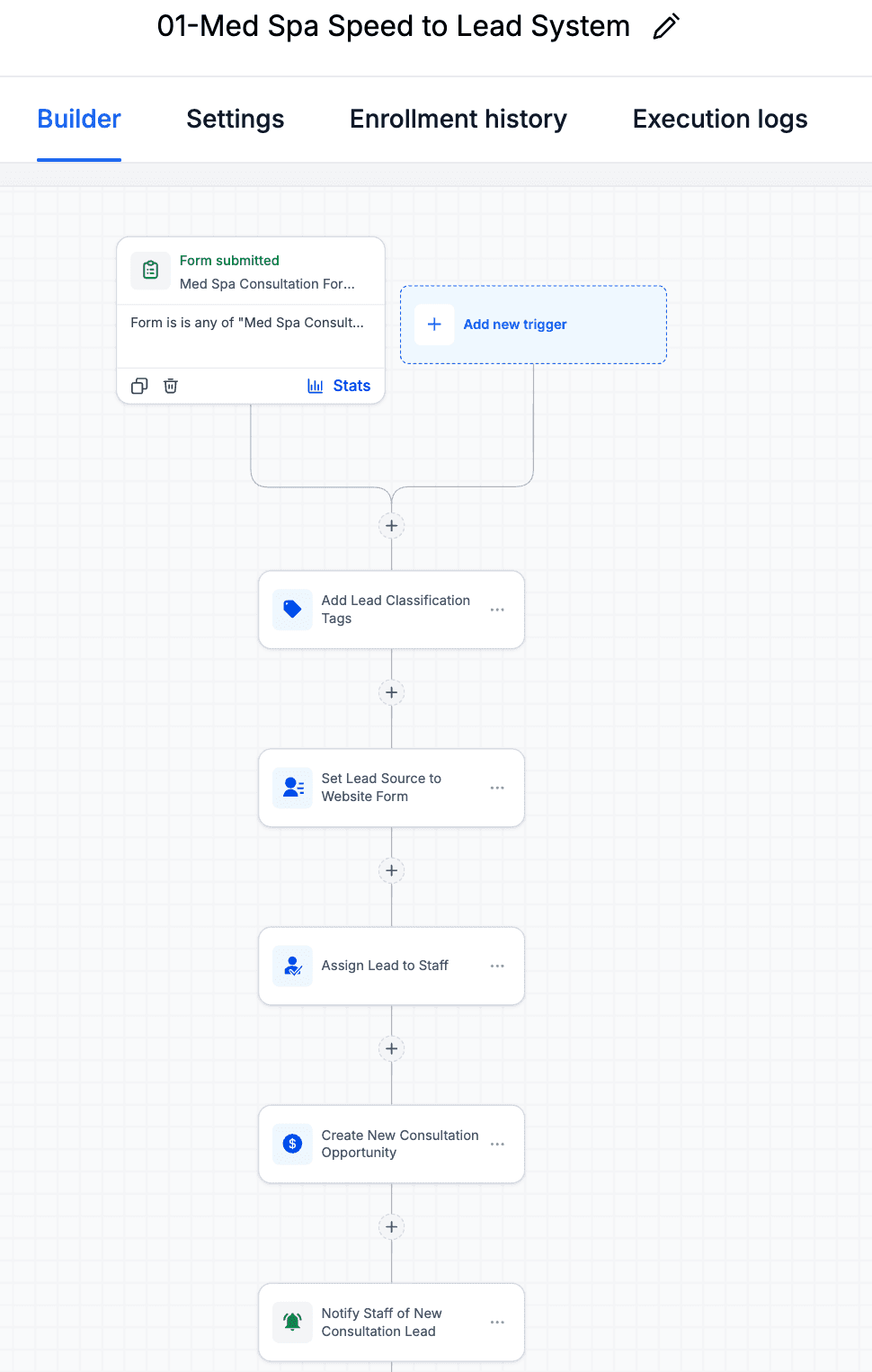Click workflow title 01-Med Spa Speed to Lead System
Screen dimensions: 872x1372
(x=394, y=26)
